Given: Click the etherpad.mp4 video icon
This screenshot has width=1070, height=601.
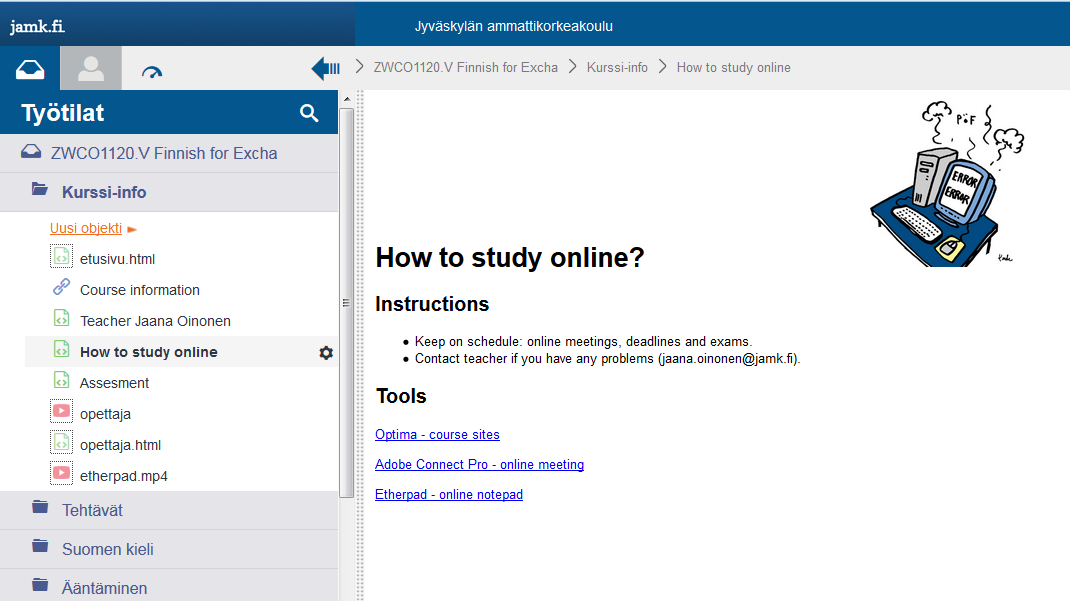Looking at the screenshot, I should (62, 475).
